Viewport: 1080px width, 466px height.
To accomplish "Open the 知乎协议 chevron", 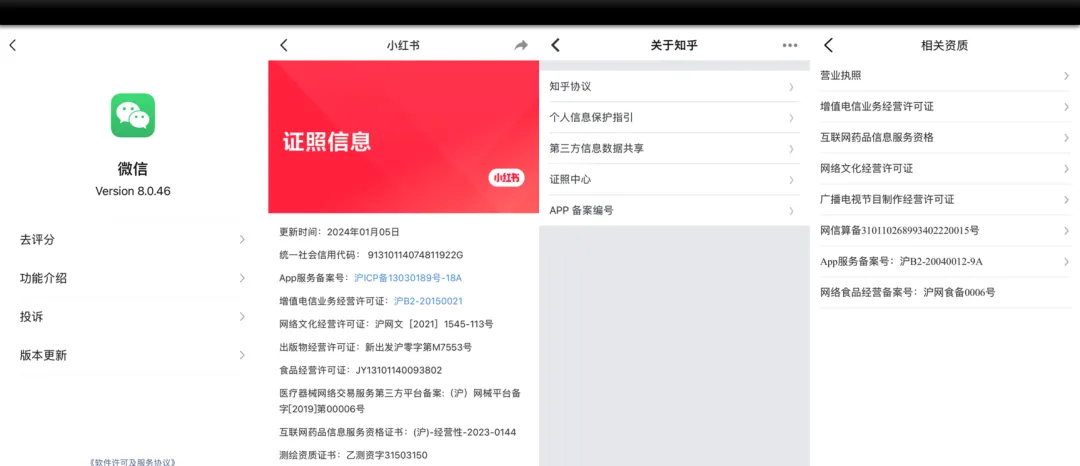I will 791,87.
